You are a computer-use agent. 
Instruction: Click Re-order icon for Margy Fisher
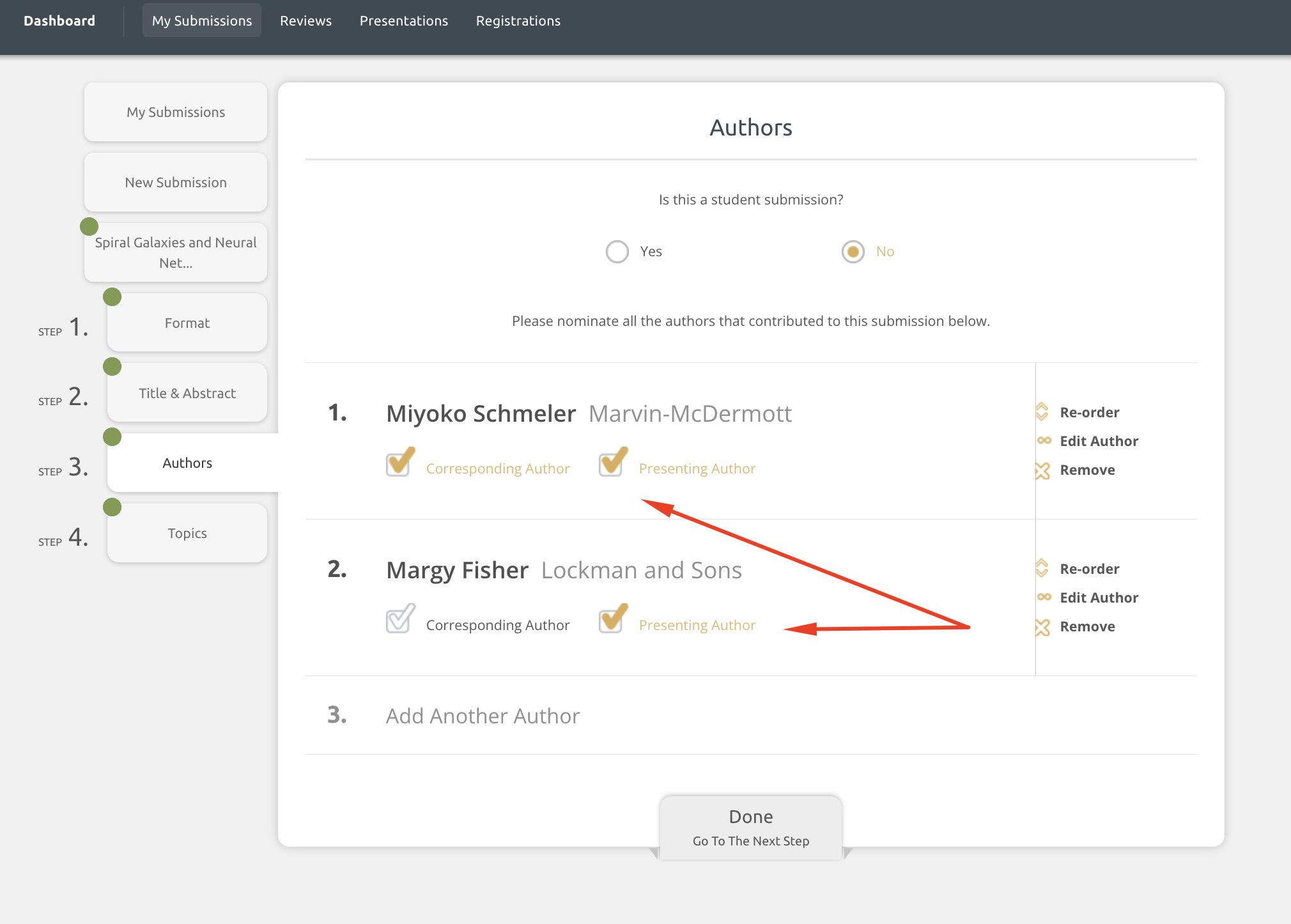[x=1042, y=569]
